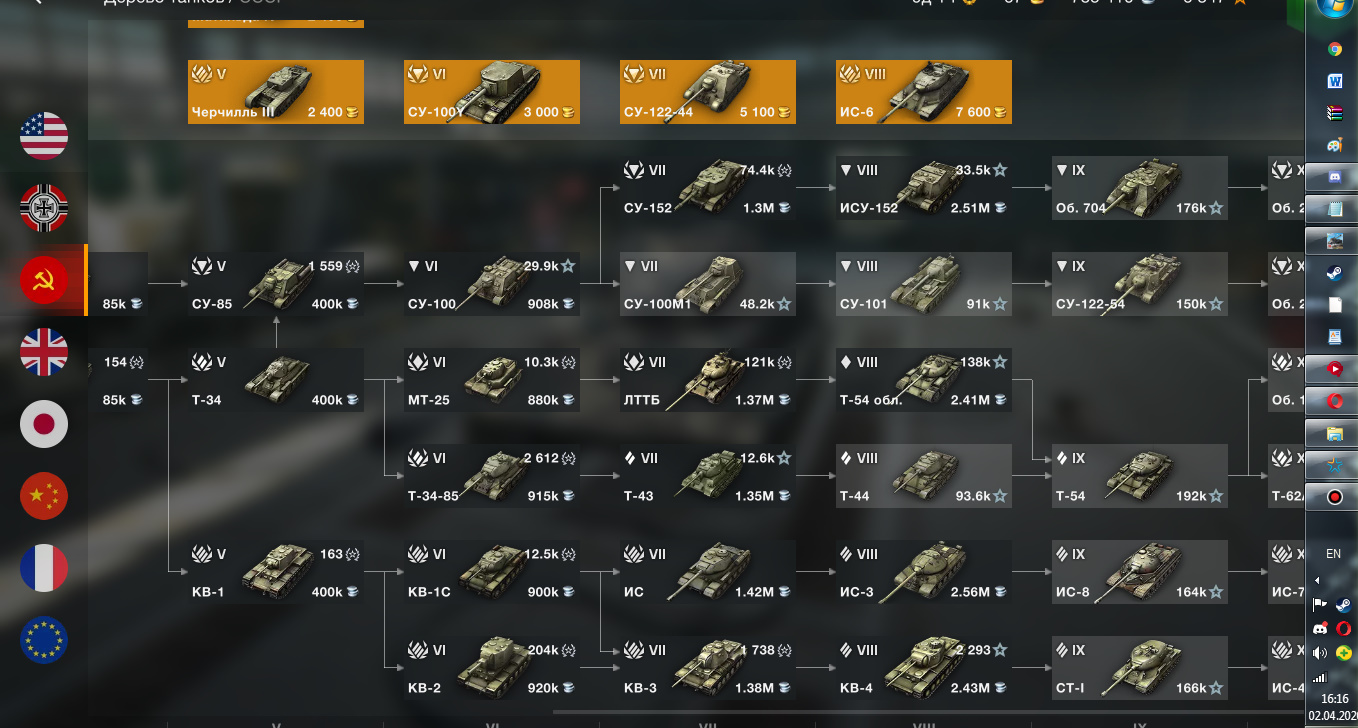
Task: Click the СУ-122-44 premium tank card
Action: (708, 92)
